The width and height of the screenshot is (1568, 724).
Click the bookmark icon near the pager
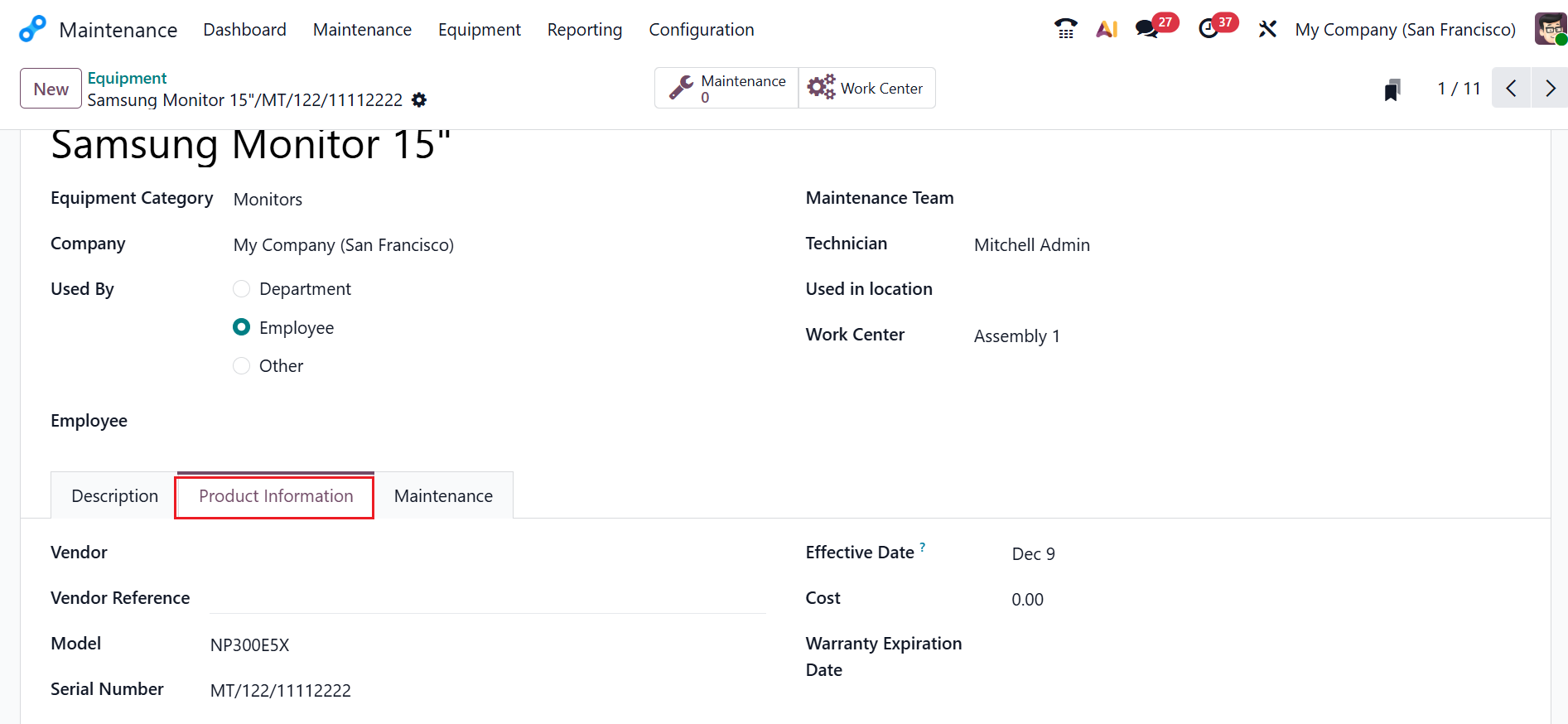(x=1392, y=89)
